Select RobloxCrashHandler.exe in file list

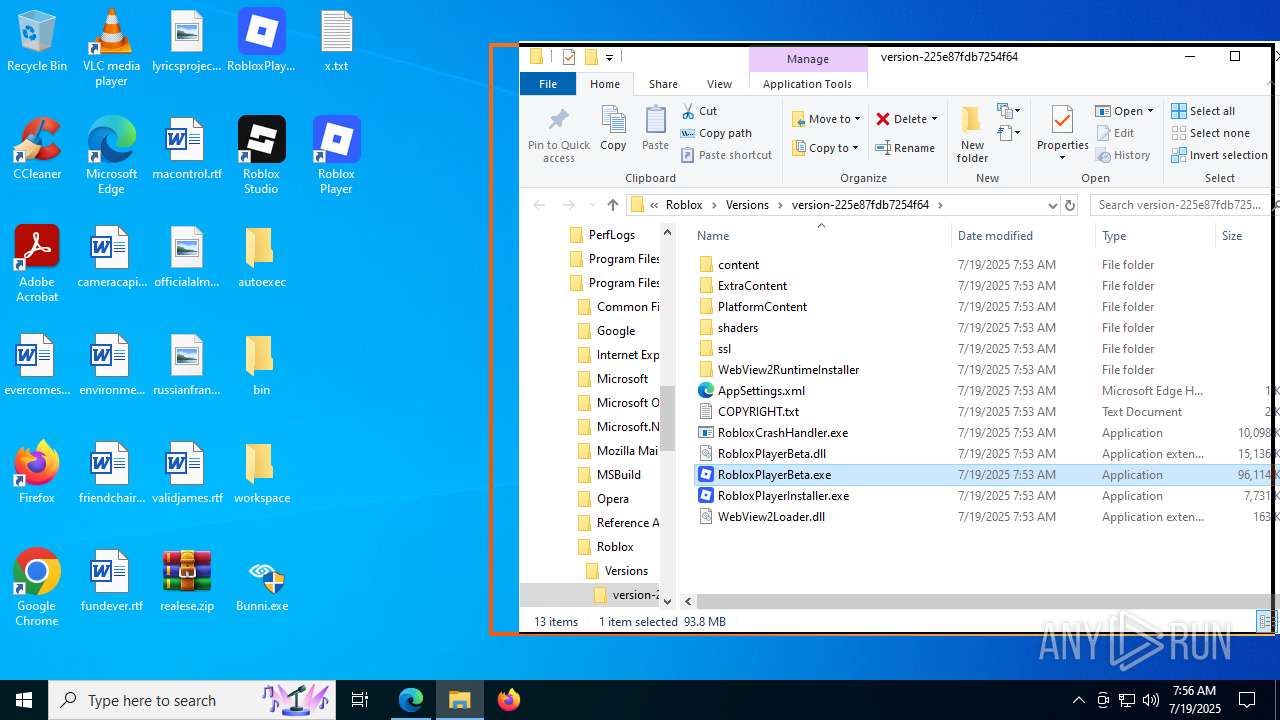pyautogui.click(x=772, y=433)
